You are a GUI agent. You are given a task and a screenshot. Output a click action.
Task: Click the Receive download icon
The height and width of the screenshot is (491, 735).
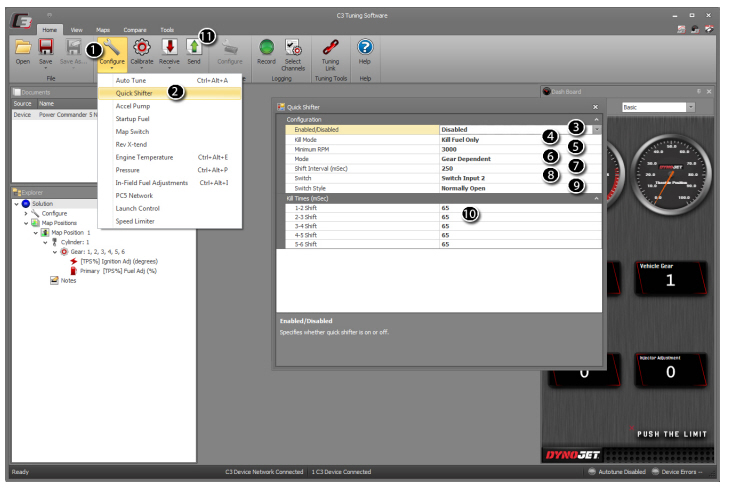(170, 48)
